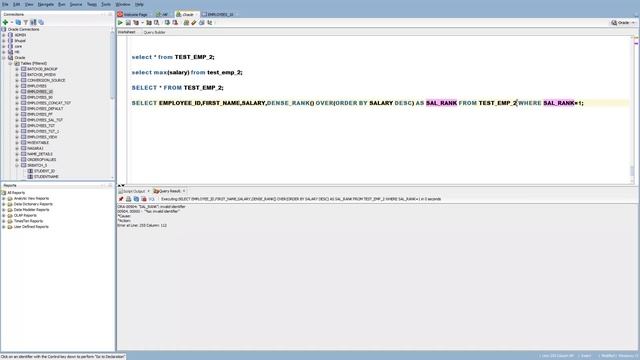Collapse the Oracle connection node
The image size is (640, 360).
4,58
